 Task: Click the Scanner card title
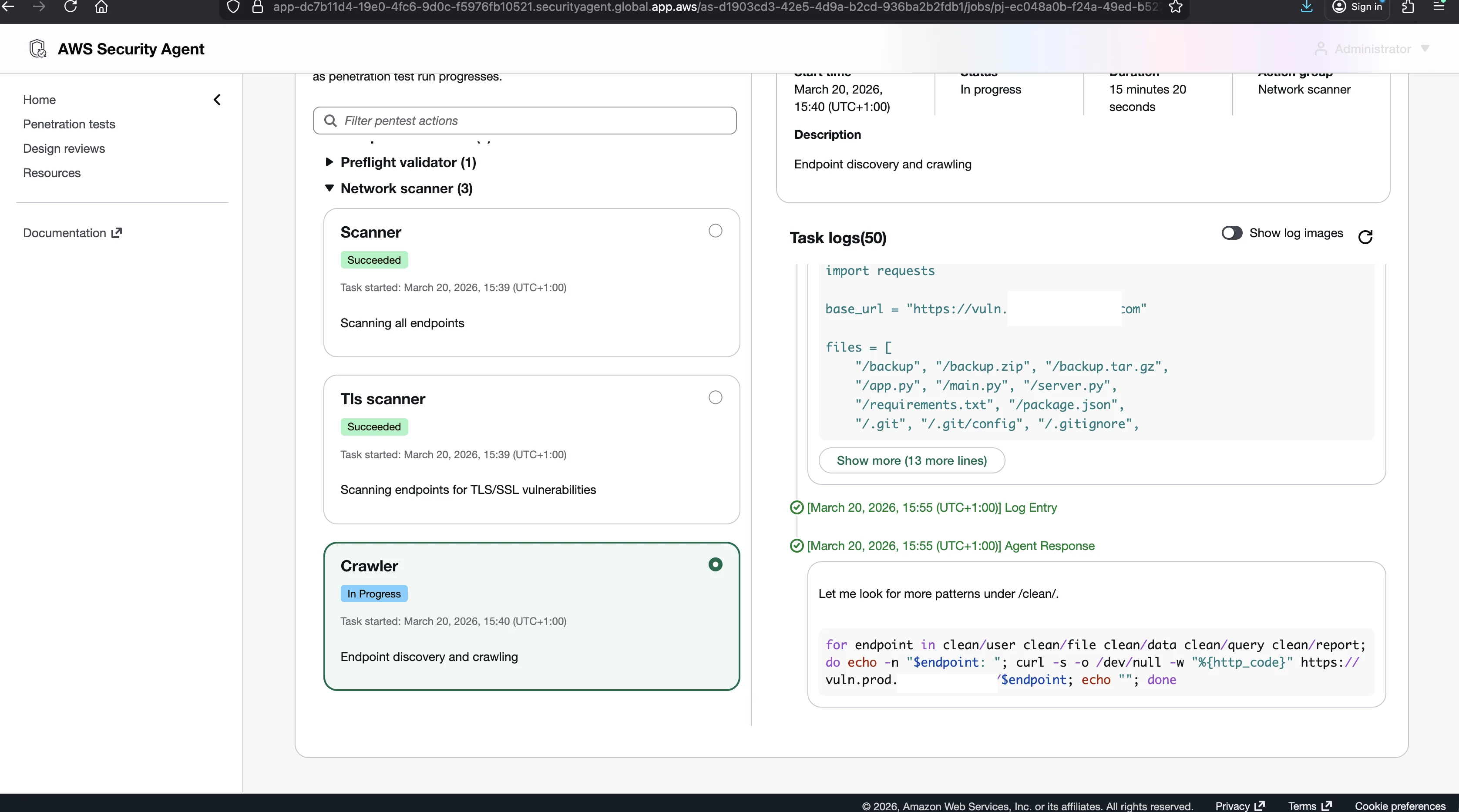click(x=370, y=232)
